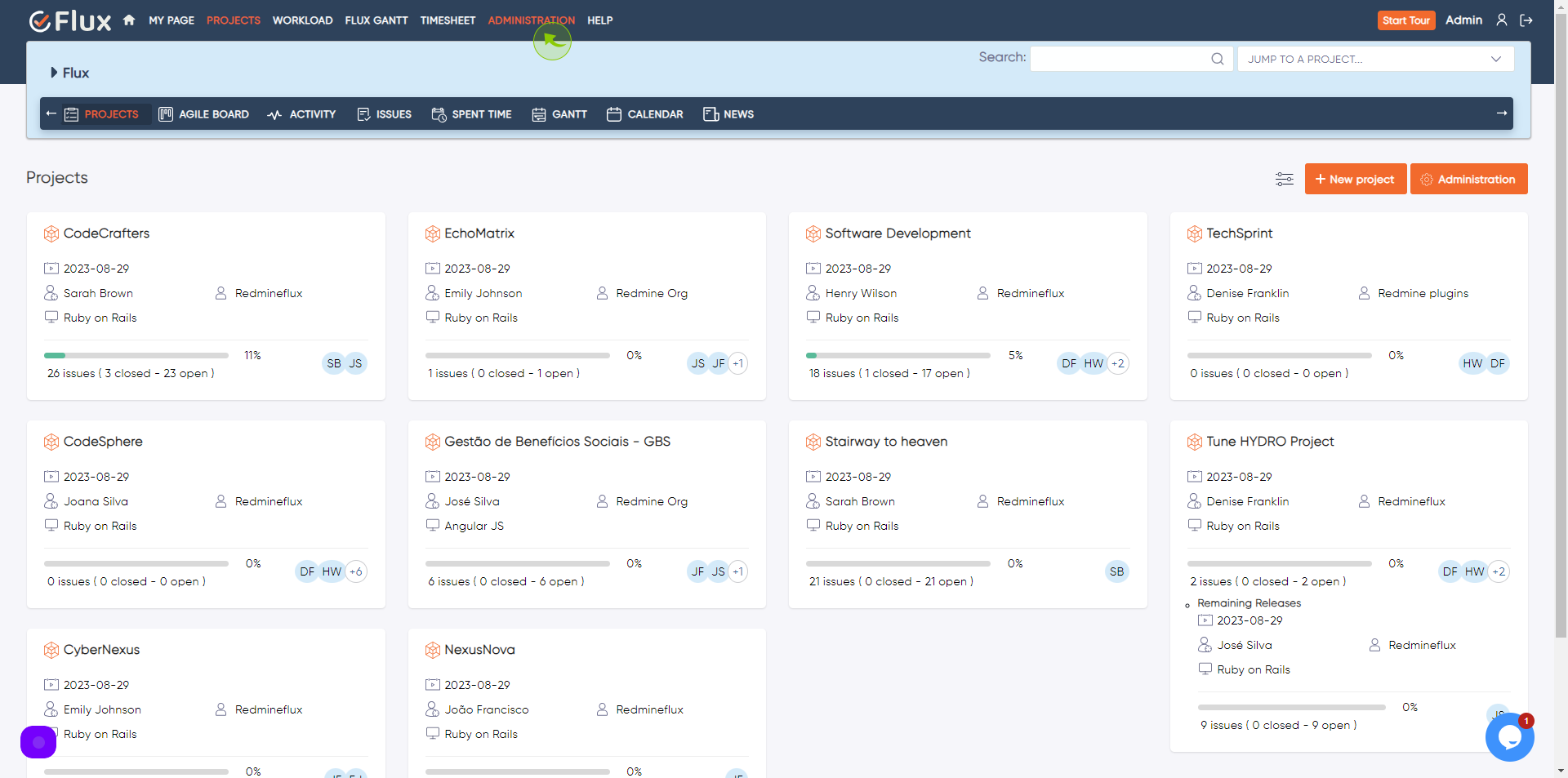Open WORKLOAD menu

[x=303, y=20]
